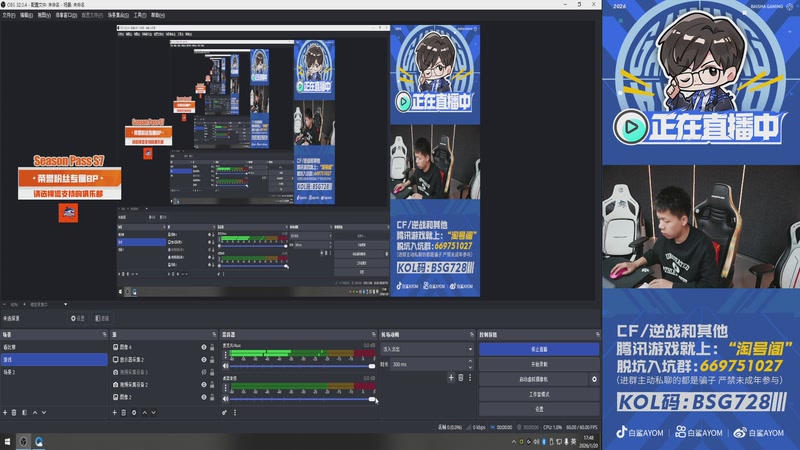Pop out the Controls dock panel
Image resolution: width=800 pixels, height=450 pixels.
598,335
